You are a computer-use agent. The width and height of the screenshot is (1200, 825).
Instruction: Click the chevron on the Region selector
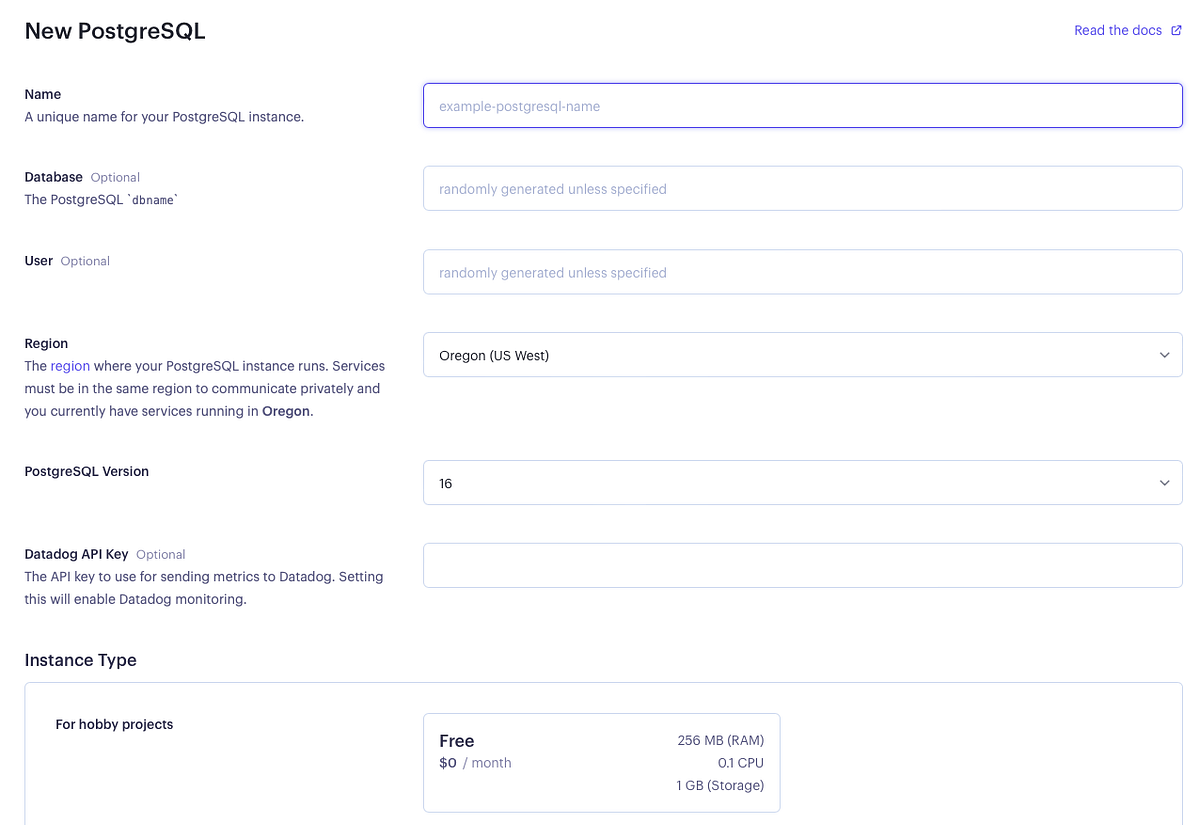(x=1164, y=354)
